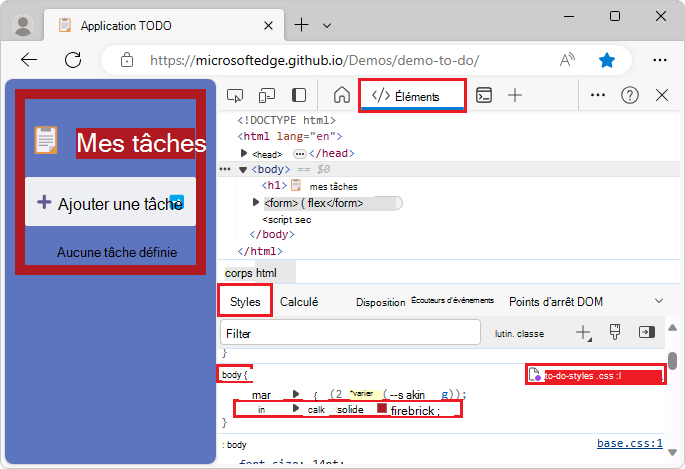Select the Styles tab
Image resolution: width=685 pixels, height=469 pixels.
245,301
